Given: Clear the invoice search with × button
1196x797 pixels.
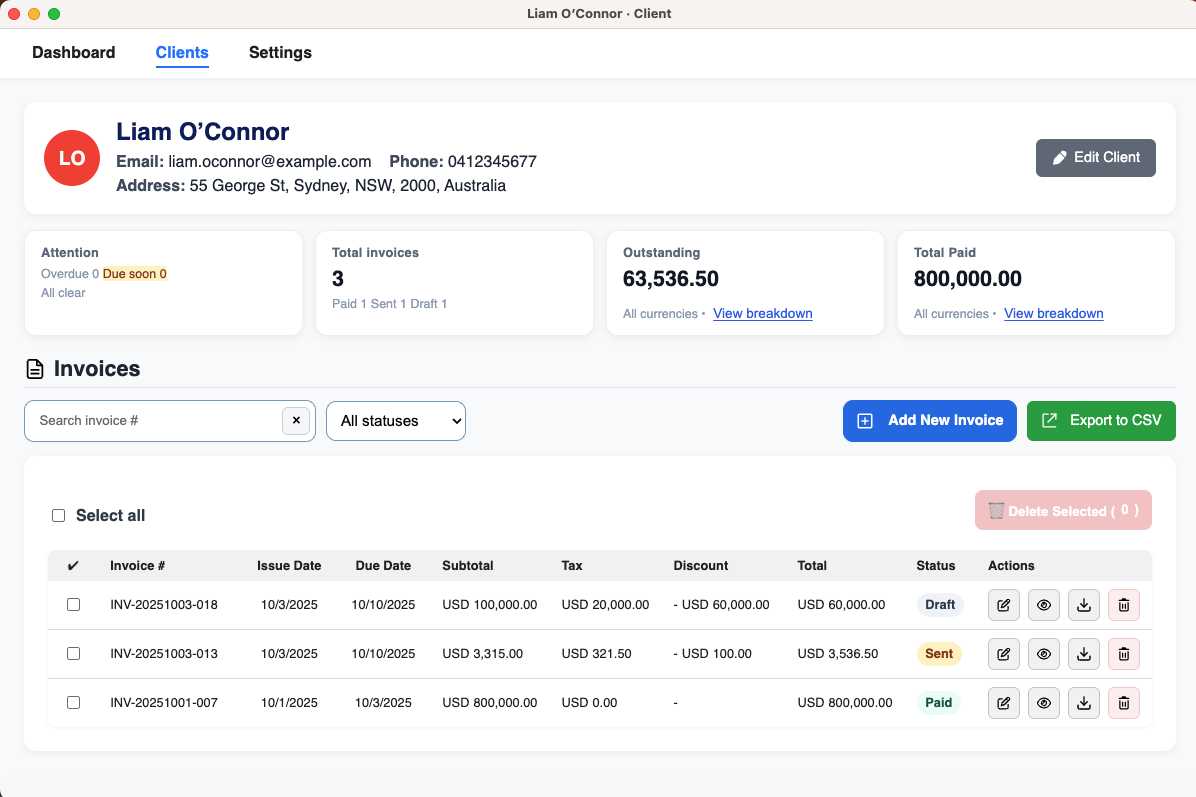Looking at the screenshot, I should tap(296, 421).
